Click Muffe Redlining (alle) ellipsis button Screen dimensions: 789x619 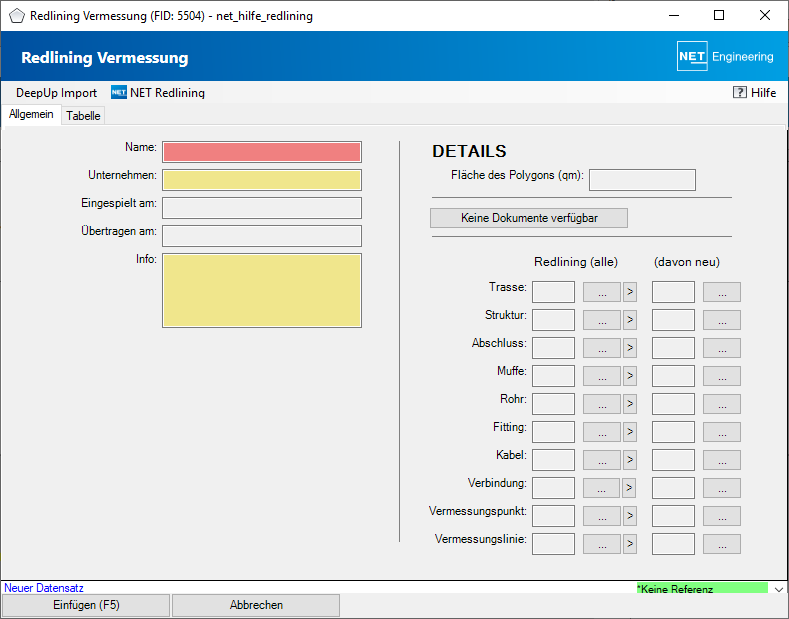602,376
